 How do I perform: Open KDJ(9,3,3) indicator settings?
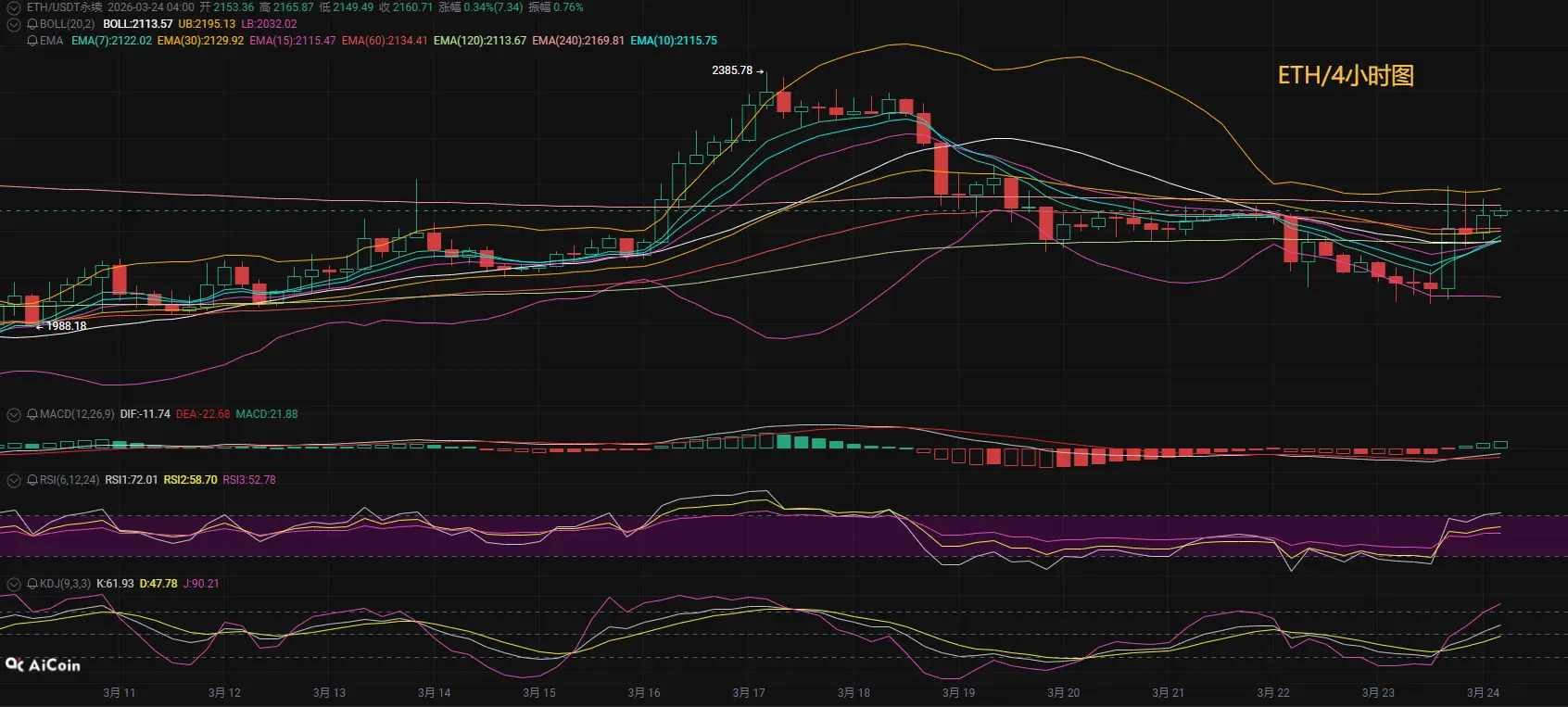(x=65, y=584)
